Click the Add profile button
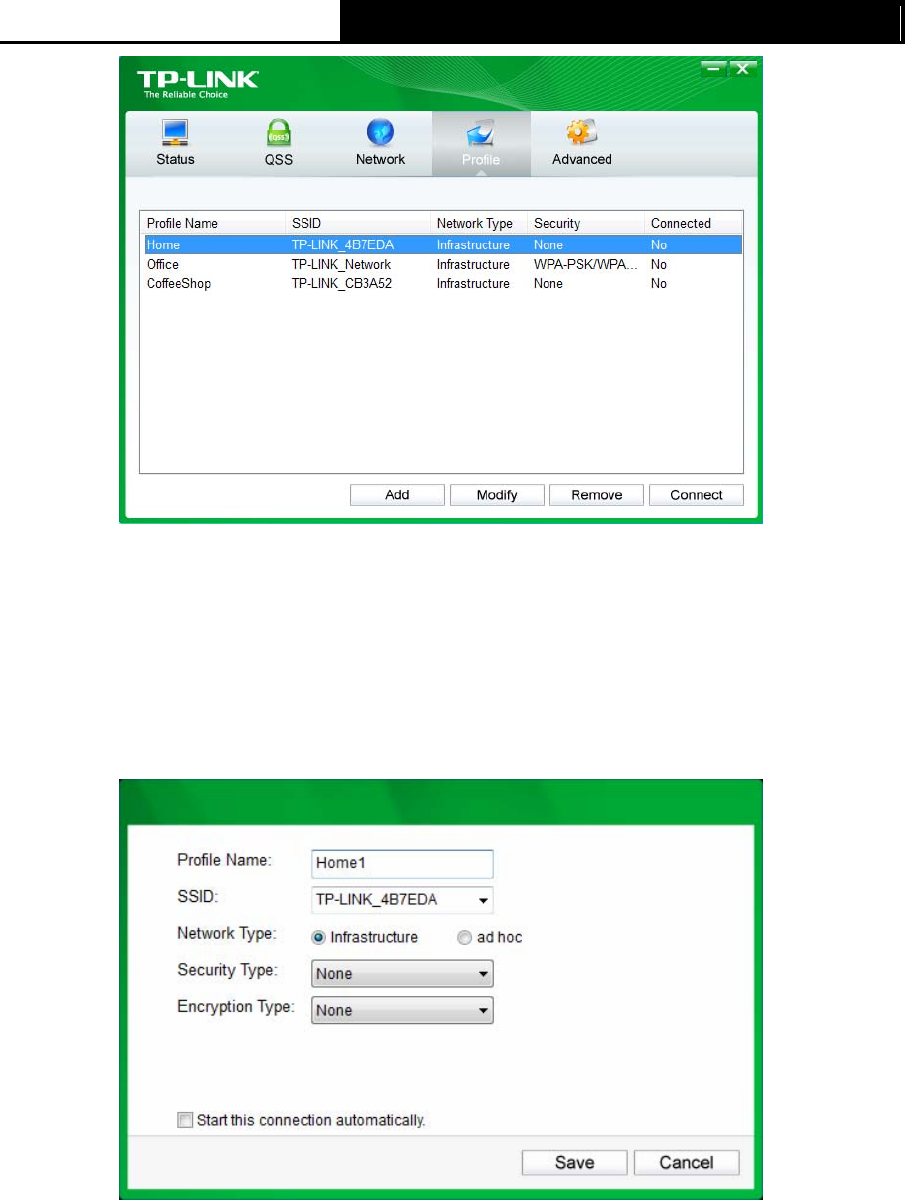 click(x=397, y=495)
